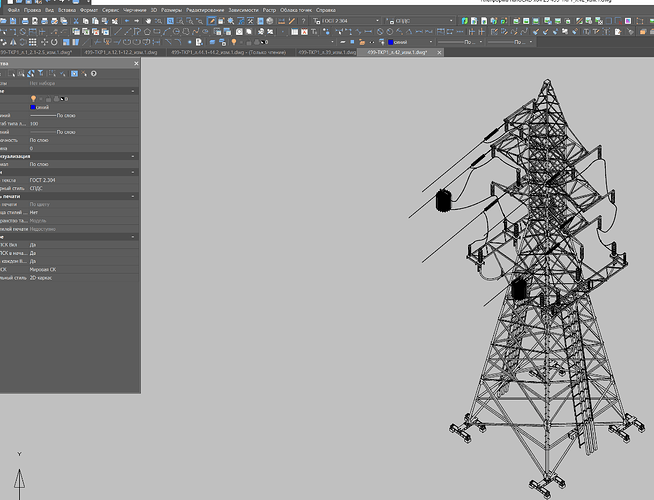Click the Array grid icon
This screenshot has width=654, height=500.
pos(33,42)
